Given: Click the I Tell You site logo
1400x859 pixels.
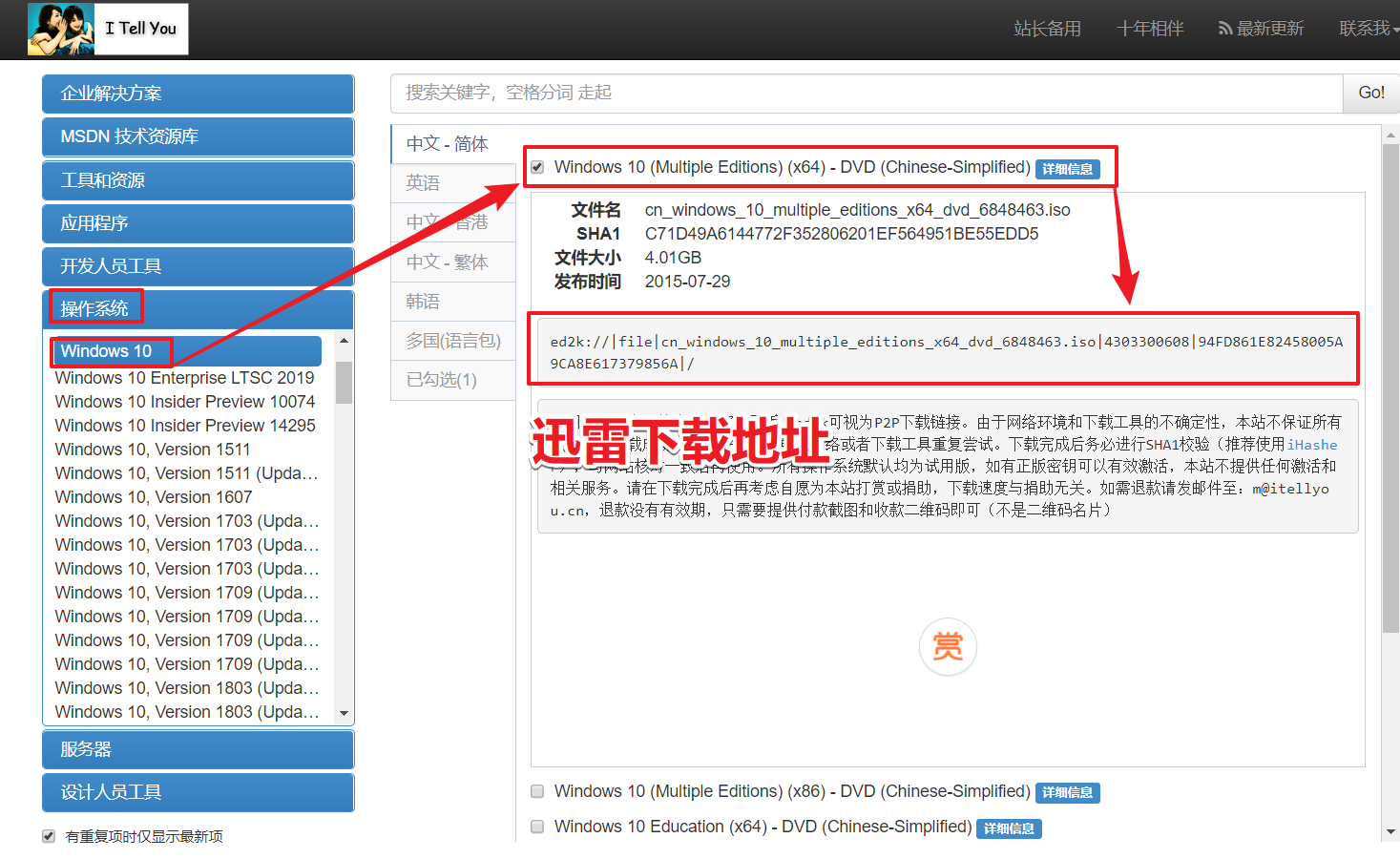Looking at the screenshot, I should point(108,29).
